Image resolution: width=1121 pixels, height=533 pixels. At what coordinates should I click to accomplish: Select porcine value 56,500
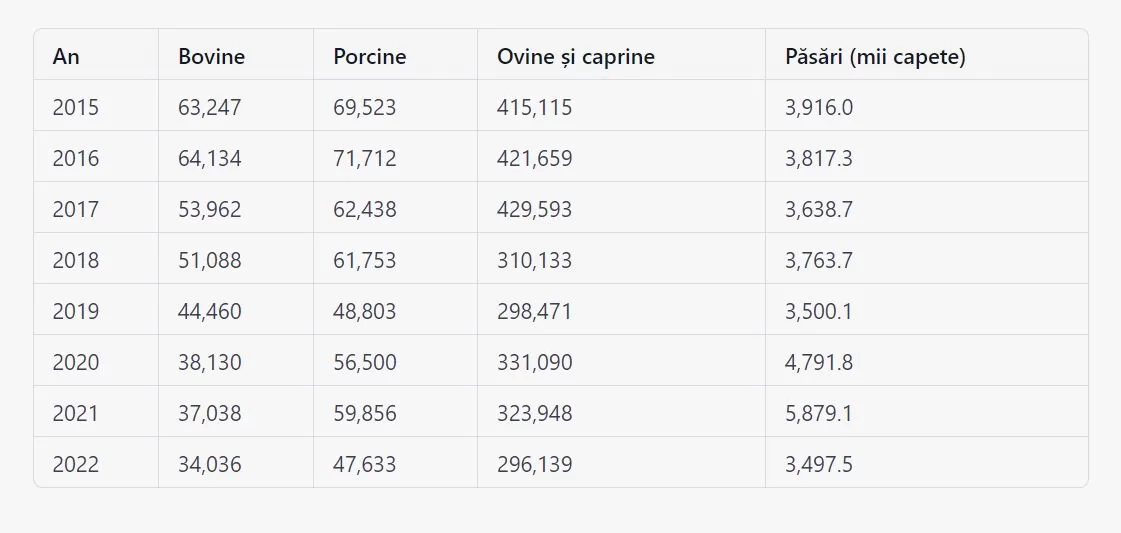pyautogui.click(x=365, y=362)
